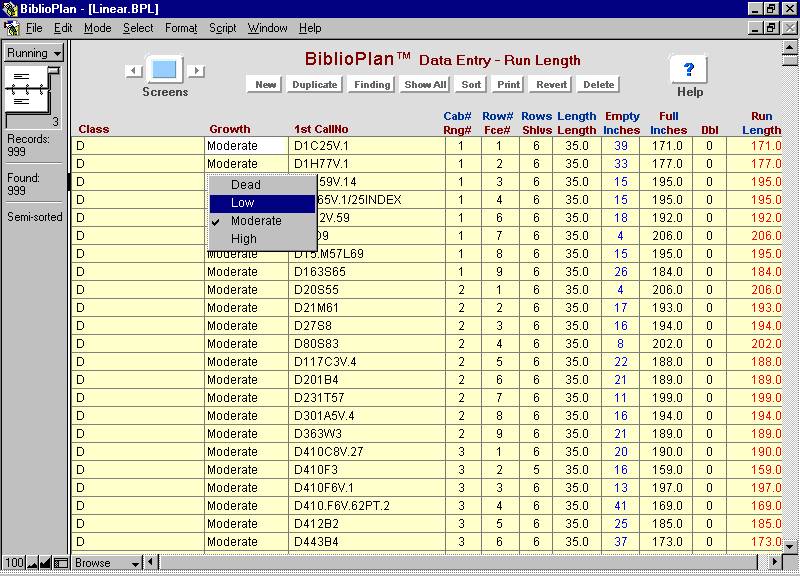Click the Print button
This screenshot has height=576, width=800.
508,85
